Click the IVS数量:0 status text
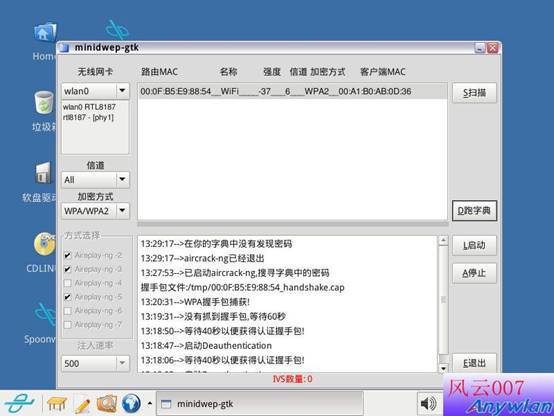 [292, 379]
